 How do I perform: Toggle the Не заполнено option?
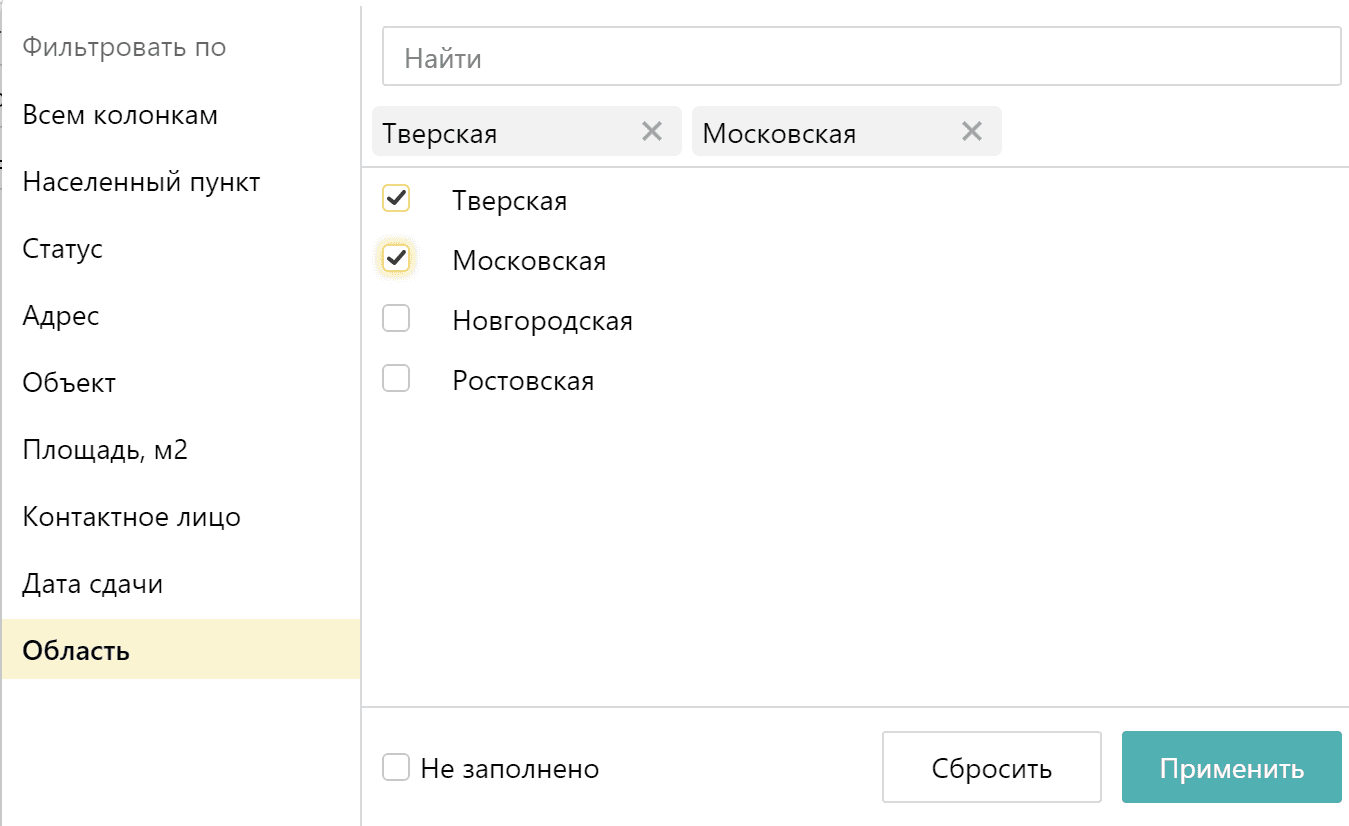click(x=395, y=767)
